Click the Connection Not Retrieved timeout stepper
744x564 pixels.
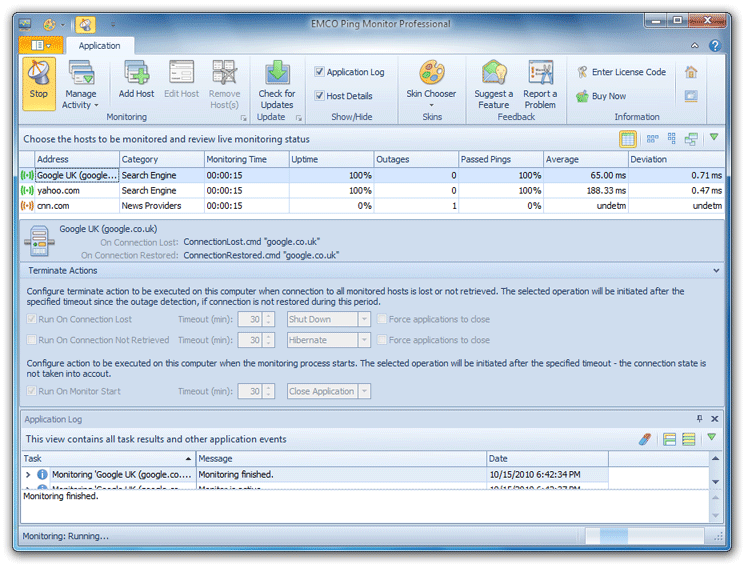pos(269,340)
